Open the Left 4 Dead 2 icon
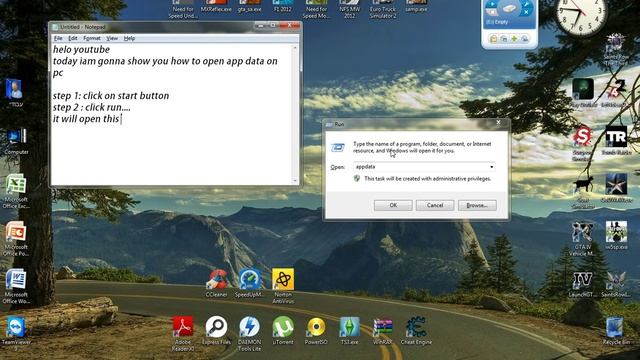Image resolution: width=640 pixels, height=360 pixels. 616,93
